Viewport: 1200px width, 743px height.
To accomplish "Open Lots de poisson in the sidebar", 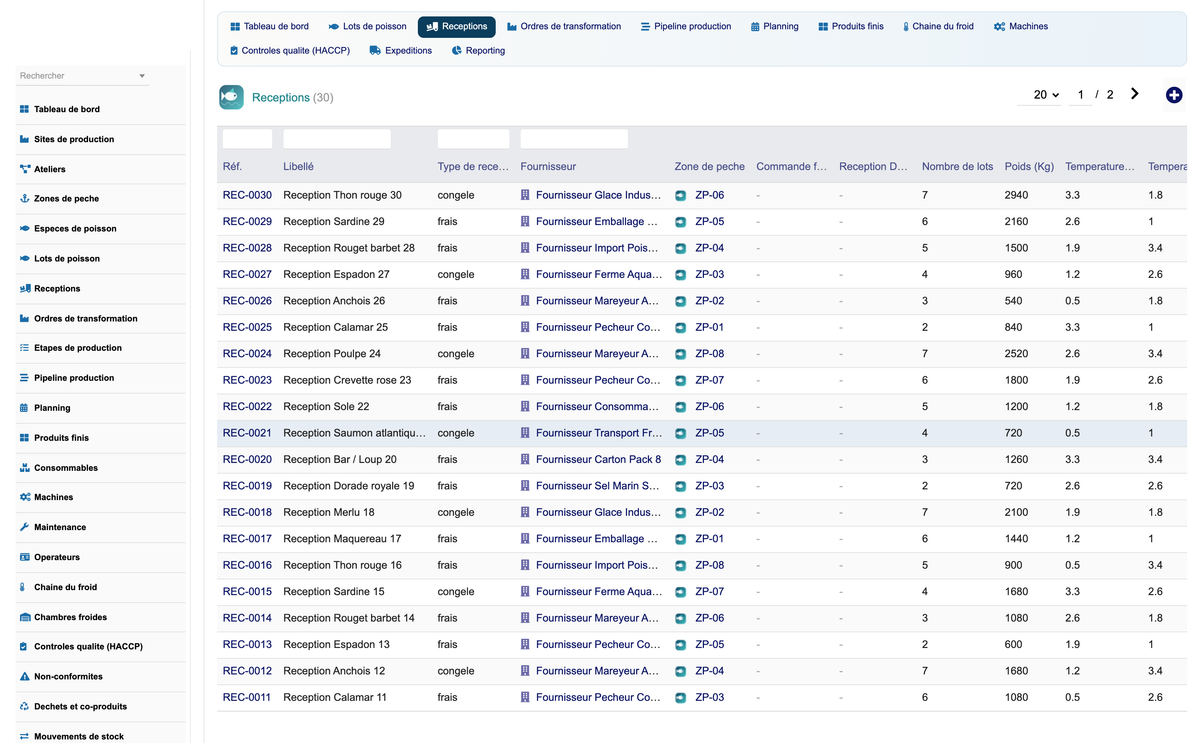I will pos(67,259).
